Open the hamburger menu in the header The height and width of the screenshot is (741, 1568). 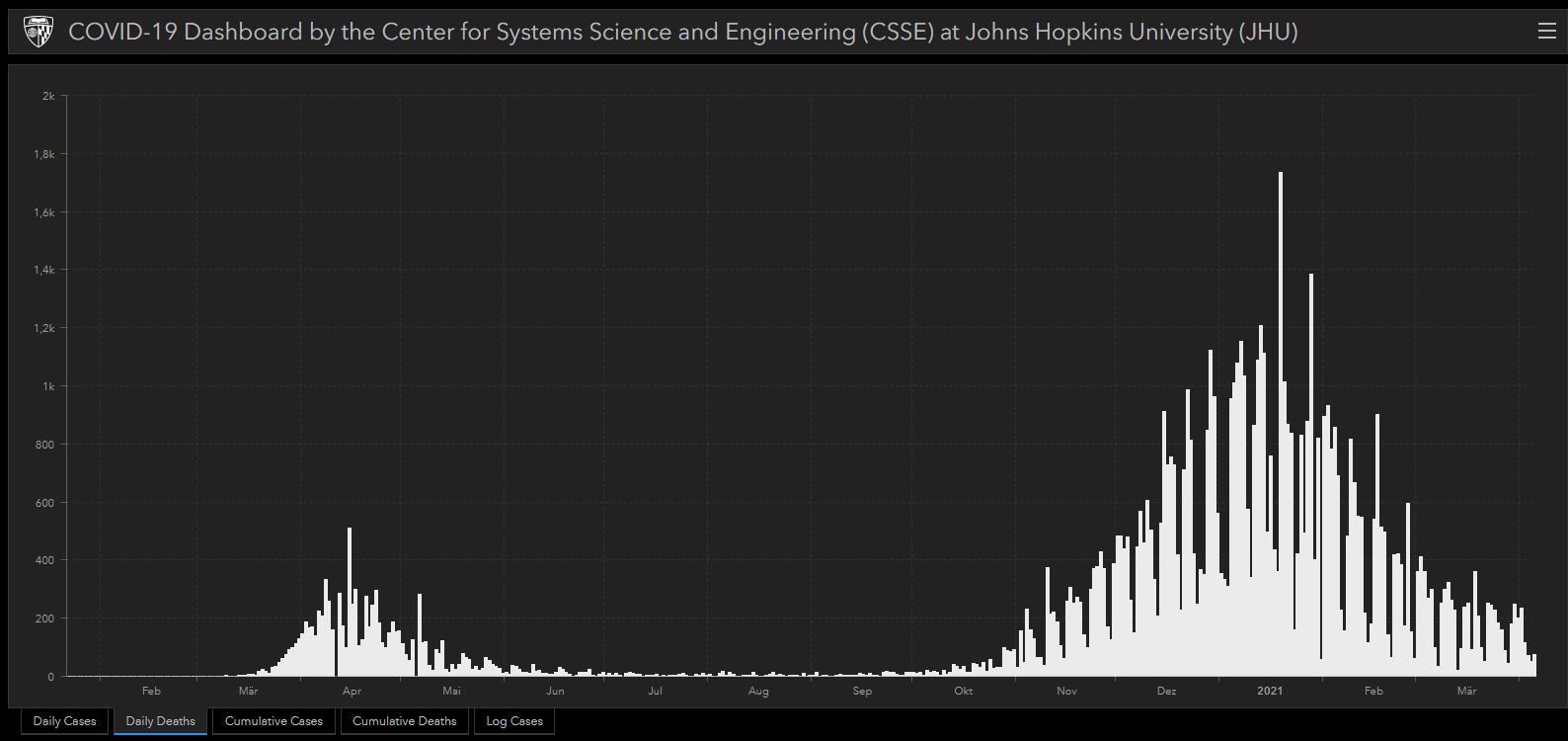1546,32
